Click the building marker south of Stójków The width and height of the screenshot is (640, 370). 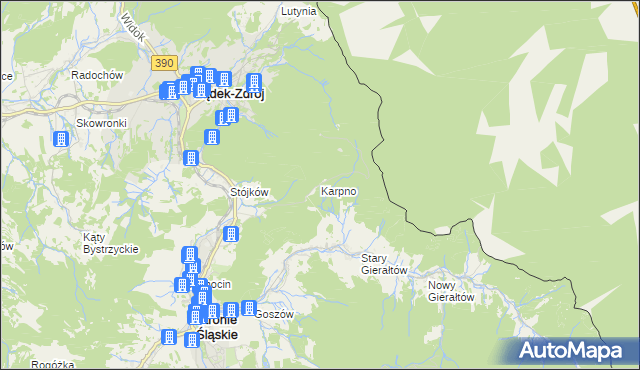point(231,234)
